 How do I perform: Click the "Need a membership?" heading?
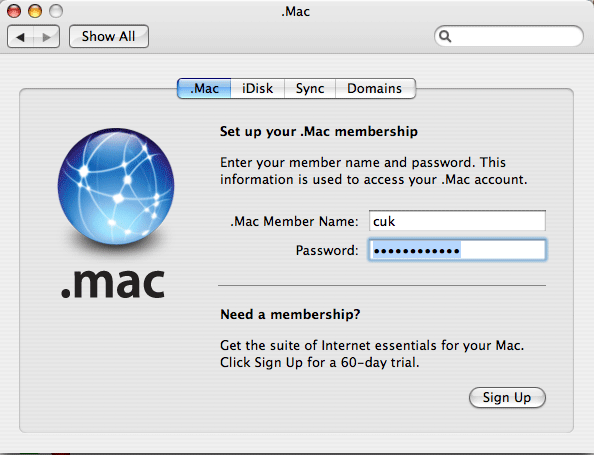click(290, 314)
